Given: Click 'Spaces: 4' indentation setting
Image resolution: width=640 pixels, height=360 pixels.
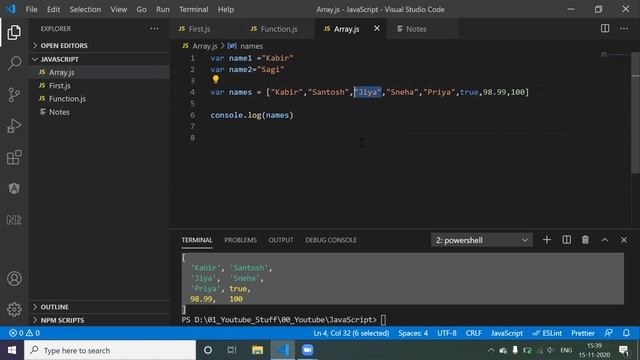Looking at the screenshot, I should (x=413, y=333).
